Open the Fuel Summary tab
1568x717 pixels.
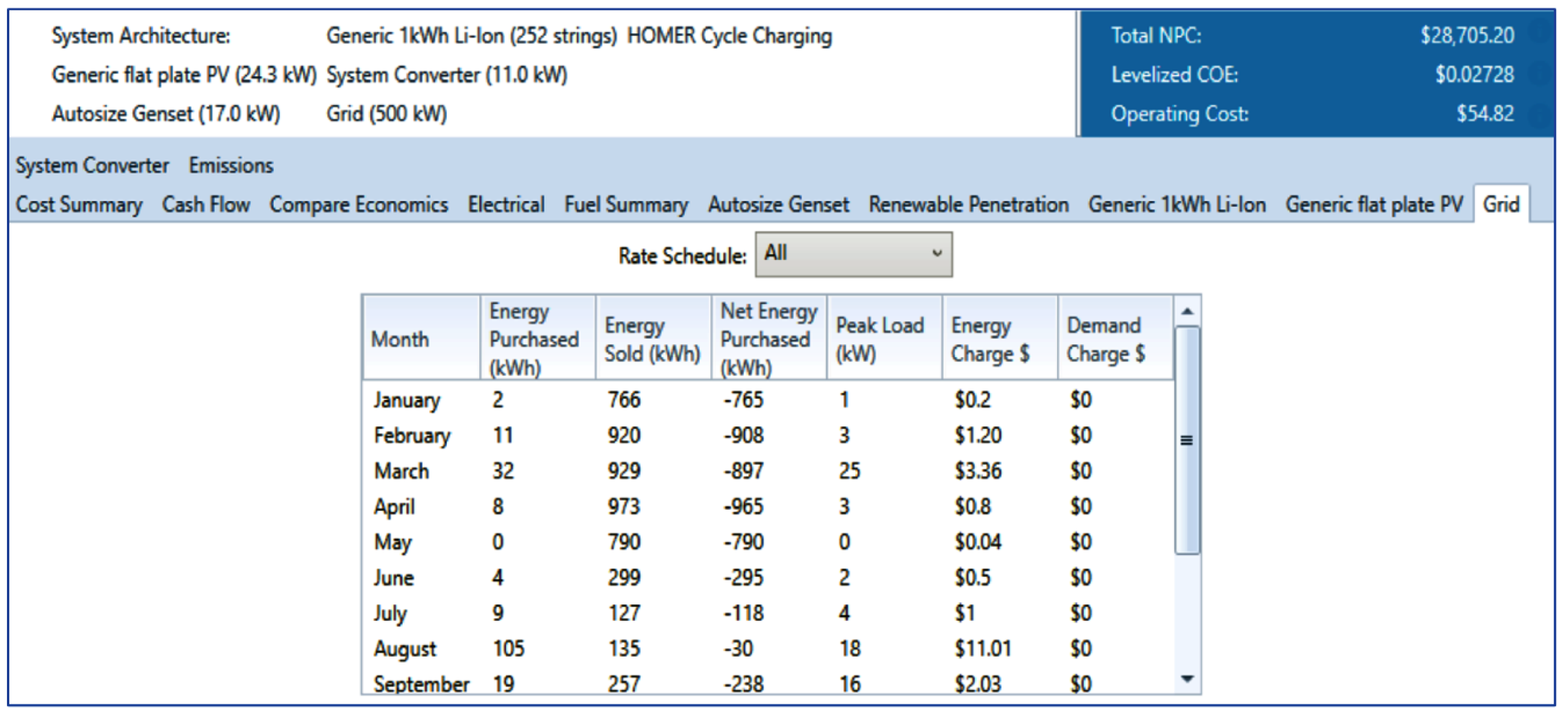pos(626,204)
